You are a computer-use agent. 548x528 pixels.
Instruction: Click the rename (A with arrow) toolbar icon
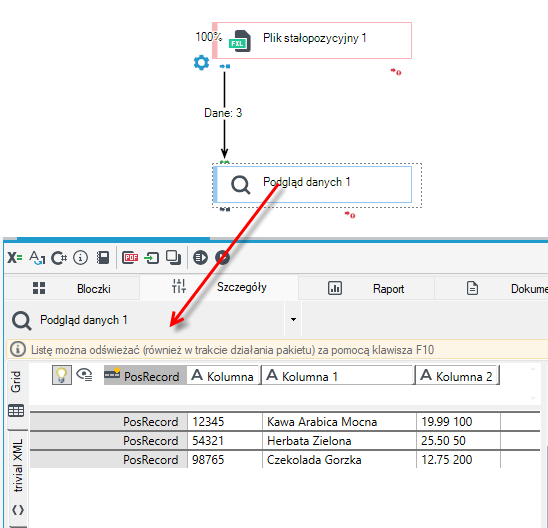point(37,258)
